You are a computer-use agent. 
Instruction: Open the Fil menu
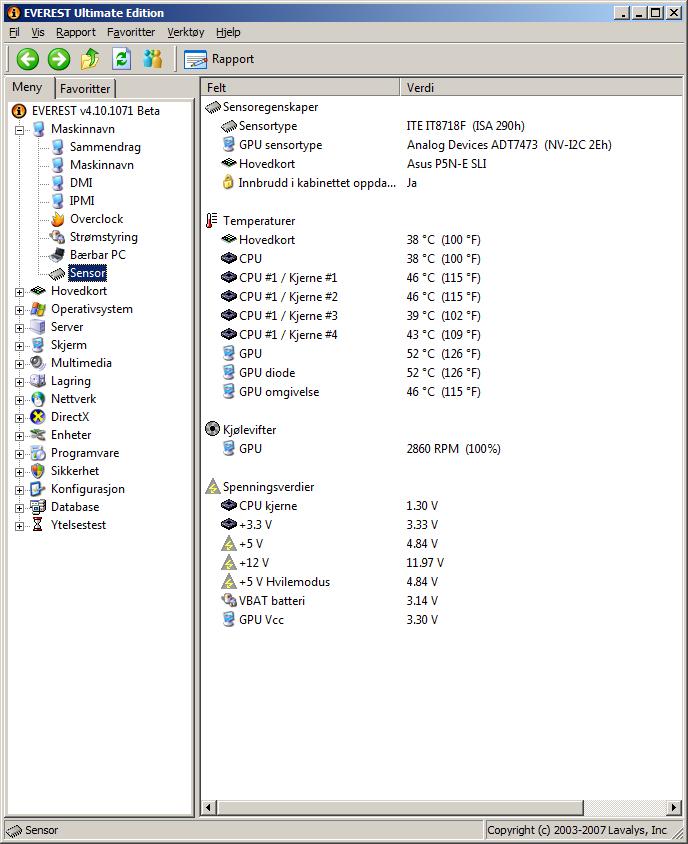click(x=15, y=32)
